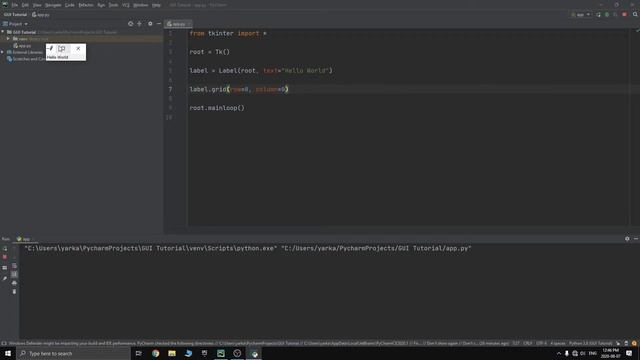Screen dimensions: 640x360
Task: Select External Libraries in project tree
Action: pos(24,52)
